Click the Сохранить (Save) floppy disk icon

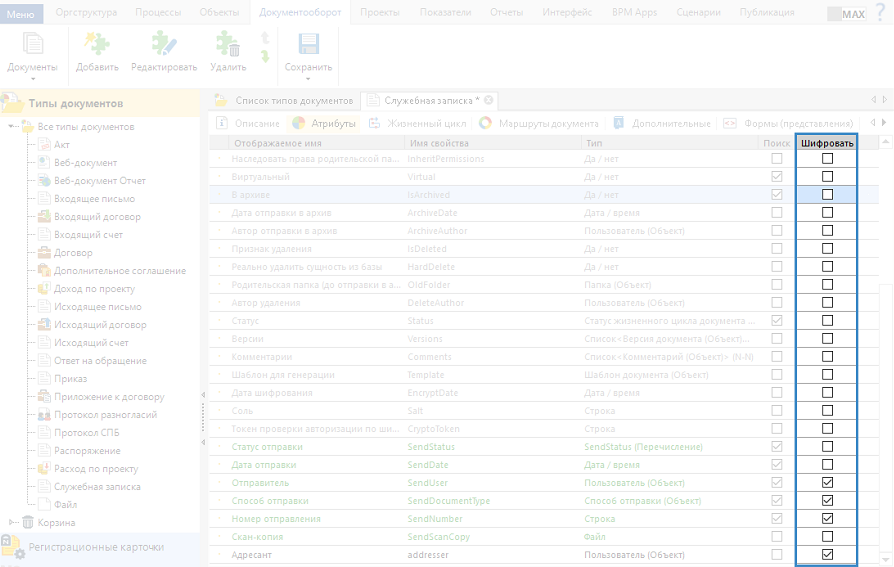pos(308,46)
